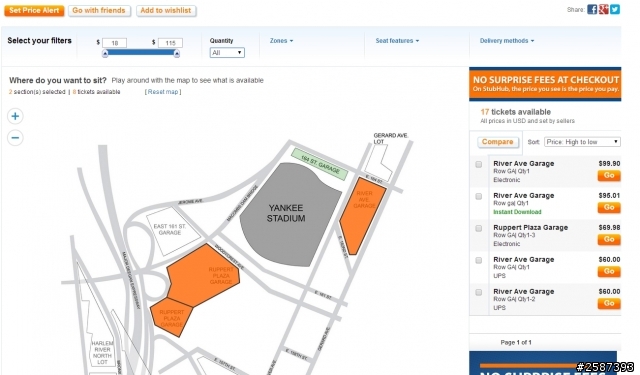Click the Gerard Ave. Lot on map
The image size is (640, 375).
point(378,162)
